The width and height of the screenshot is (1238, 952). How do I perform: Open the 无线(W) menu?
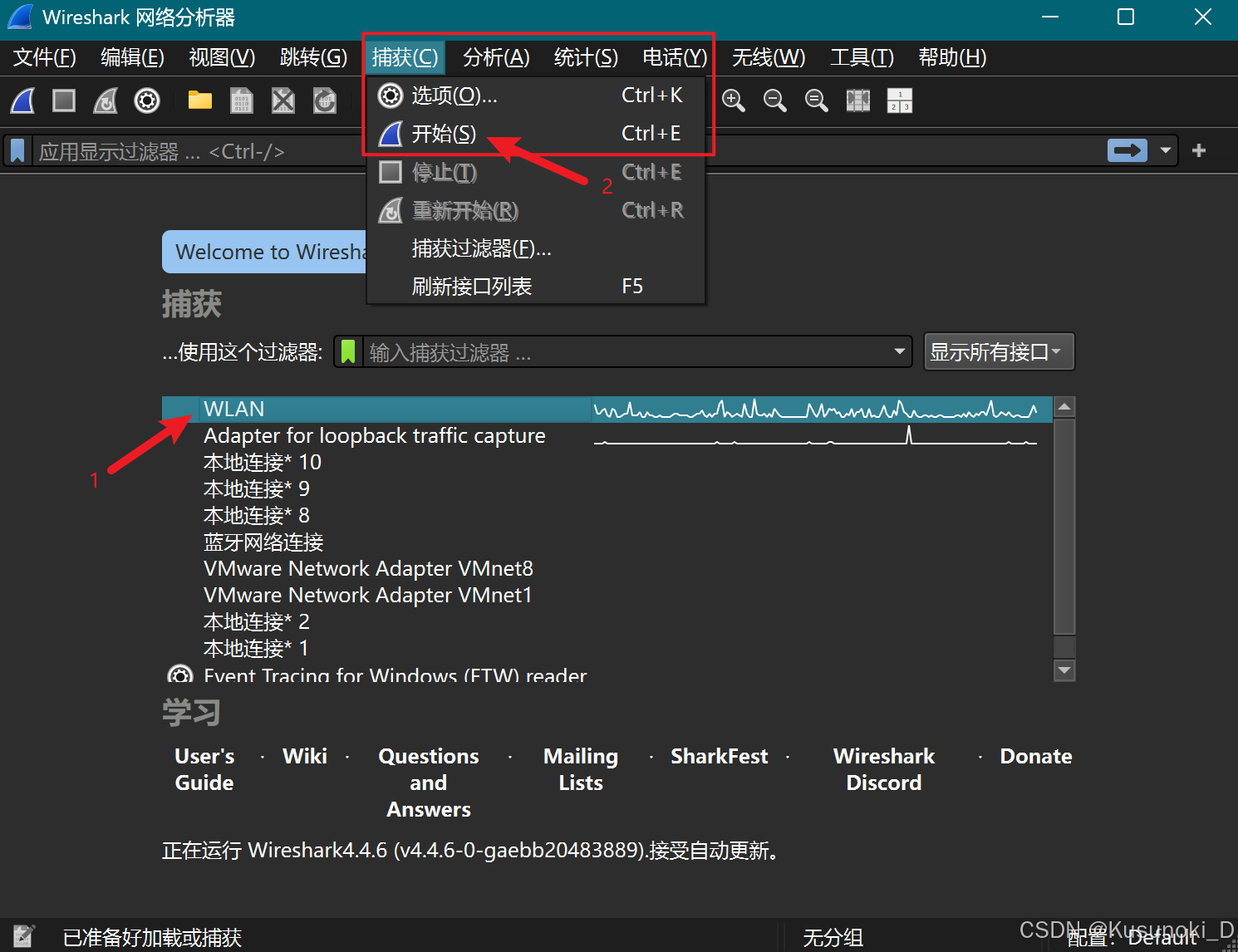point(769,57)
